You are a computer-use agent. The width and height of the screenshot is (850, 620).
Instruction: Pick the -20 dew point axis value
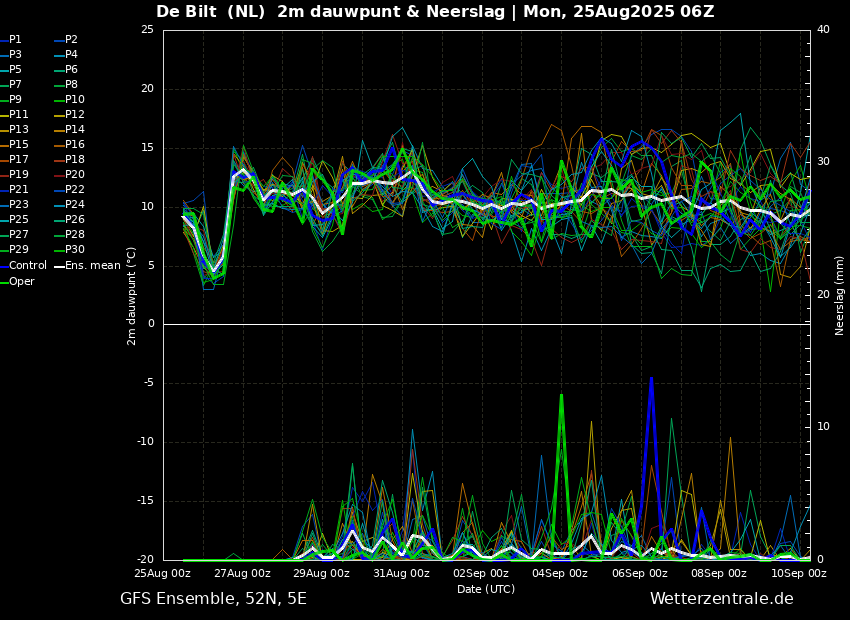[146, 560]
